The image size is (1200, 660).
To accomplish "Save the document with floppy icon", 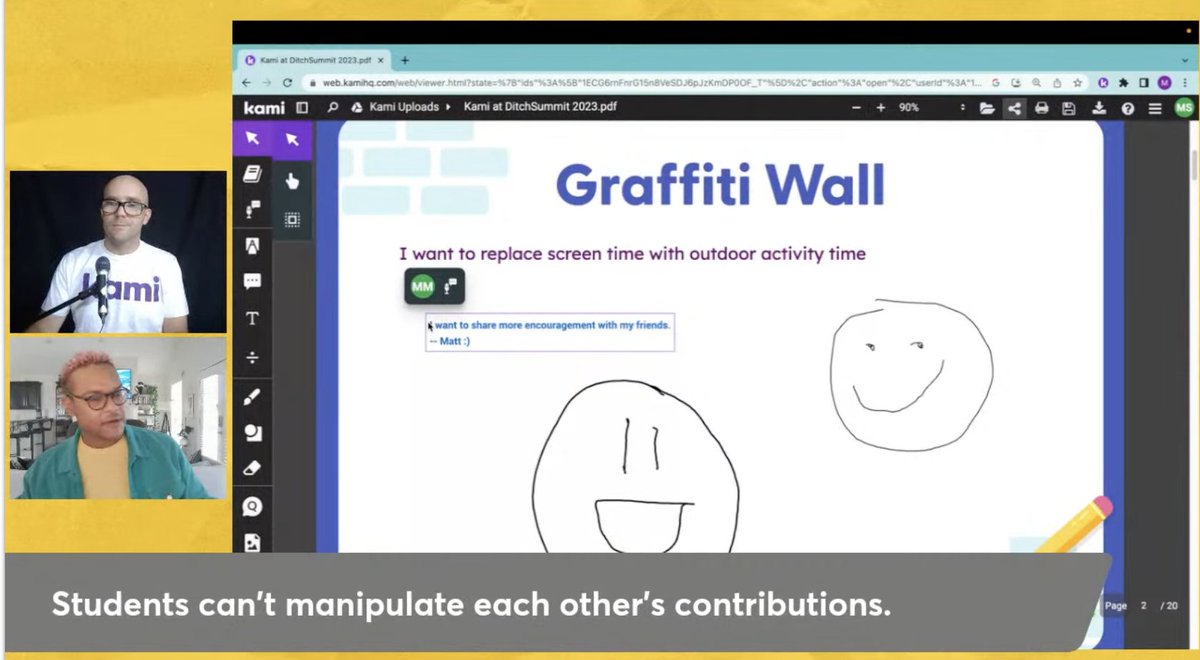I will [x=1069, y=108].
